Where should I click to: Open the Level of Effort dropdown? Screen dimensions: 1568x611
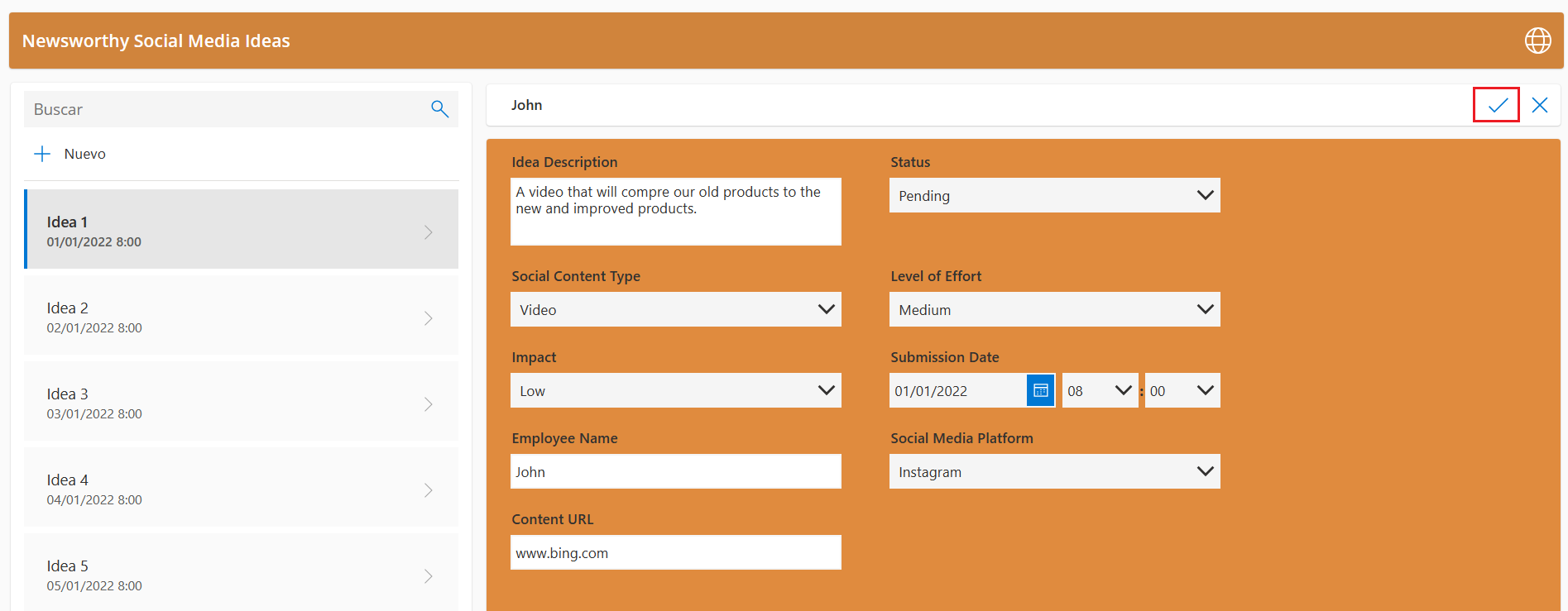(1055, 309)
